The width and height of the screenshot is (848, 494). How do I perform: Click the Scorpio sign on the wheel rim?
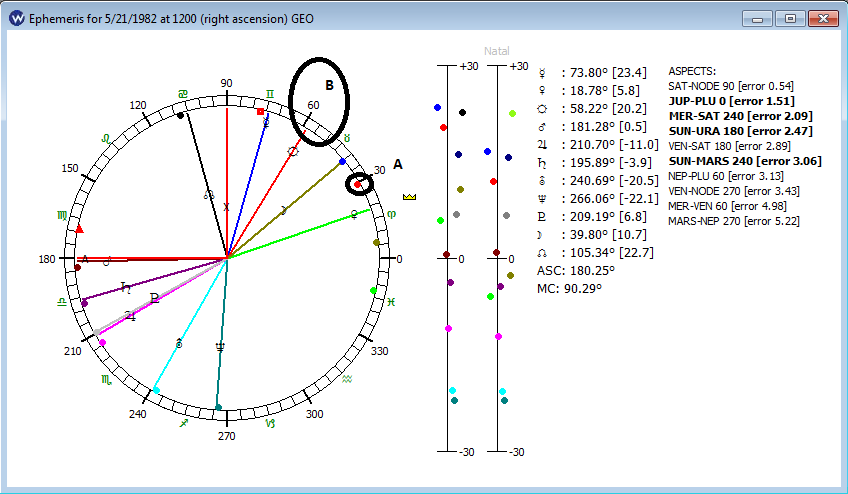click(107, 380)
